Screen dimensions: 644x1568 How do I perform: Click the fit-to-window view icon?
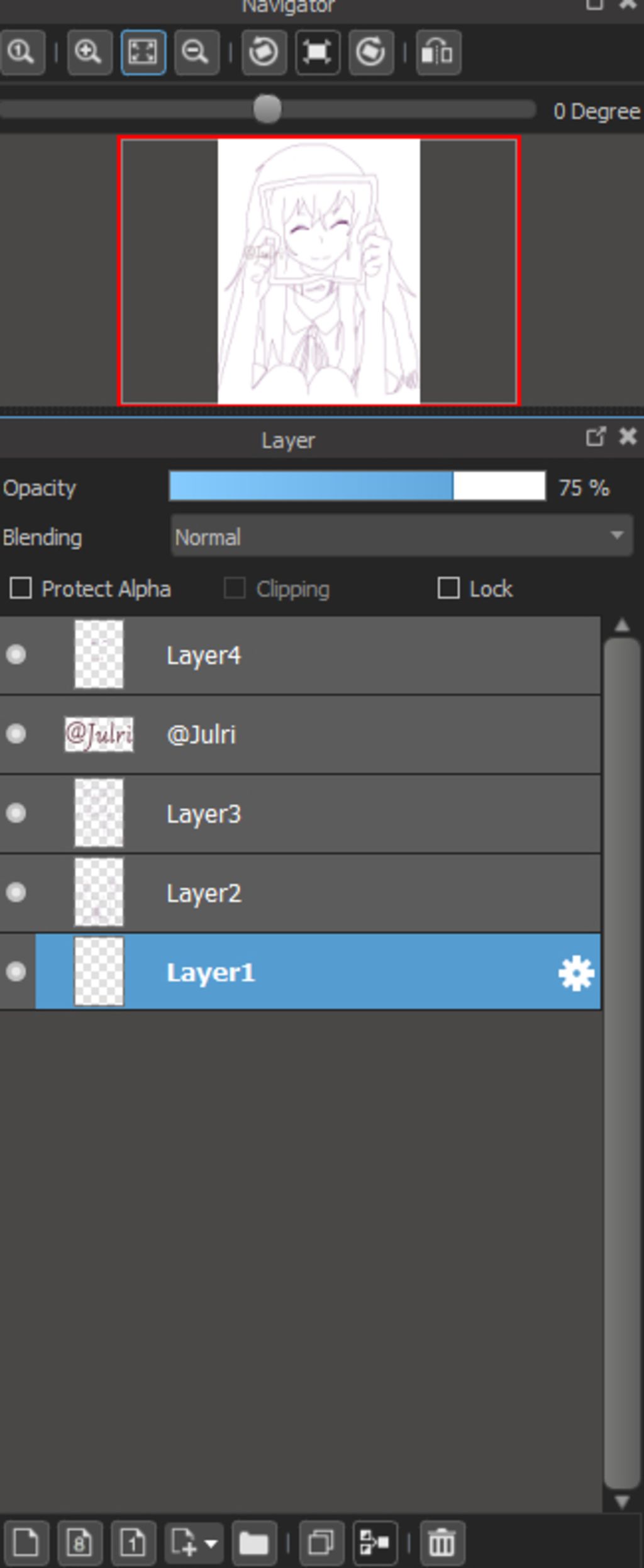[143, 52]
